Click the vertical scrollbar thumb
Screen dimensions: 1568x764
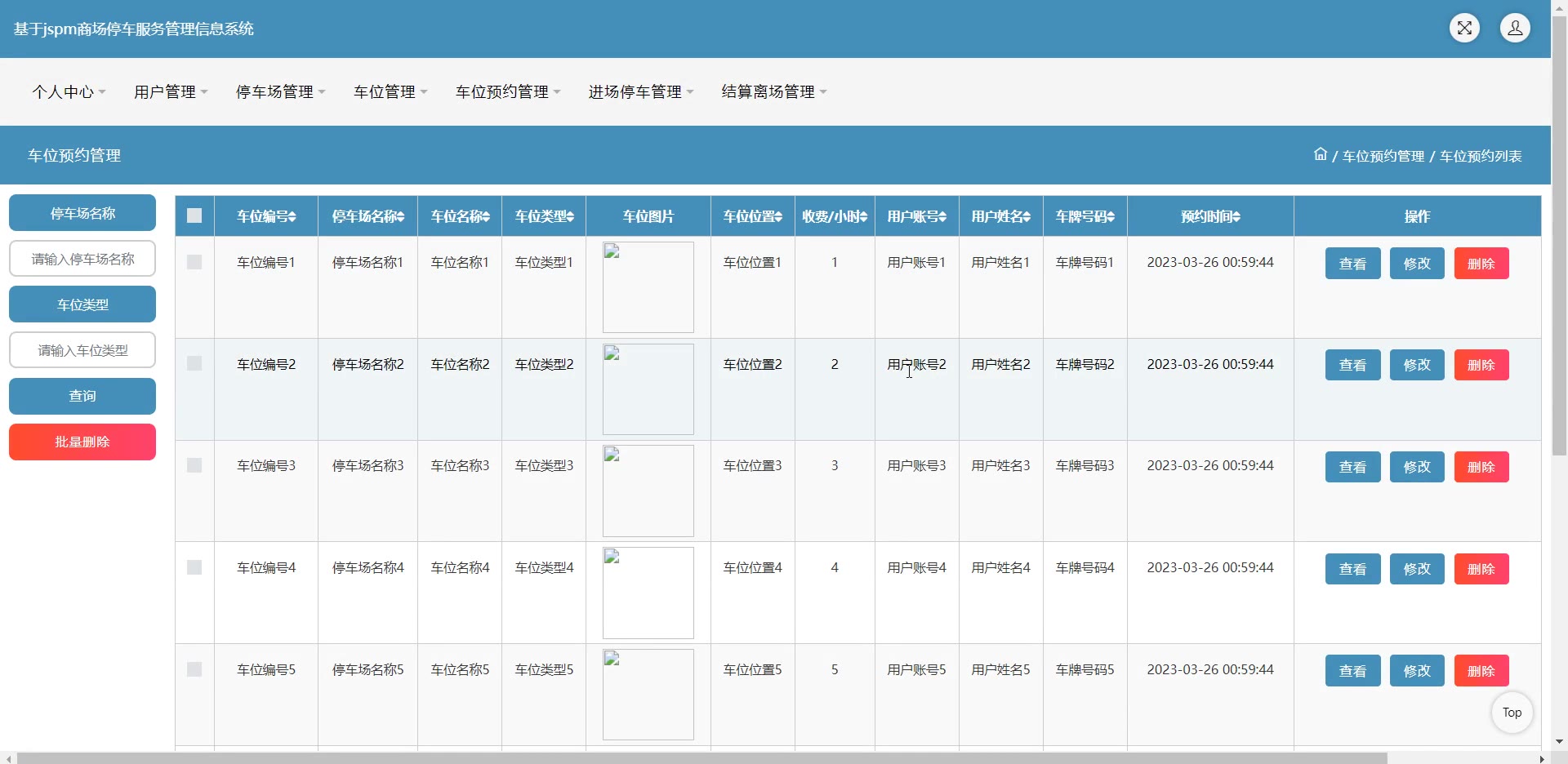click(1559, 235)
